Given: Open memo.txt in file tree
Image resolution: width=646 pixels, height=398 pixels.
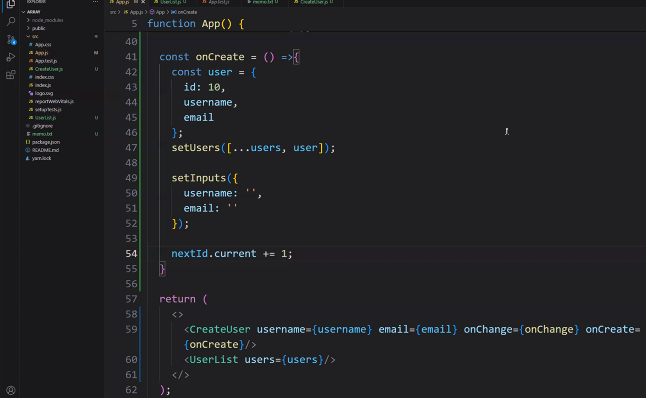Looking at the screenshot, I should click(x=39, y=134).
